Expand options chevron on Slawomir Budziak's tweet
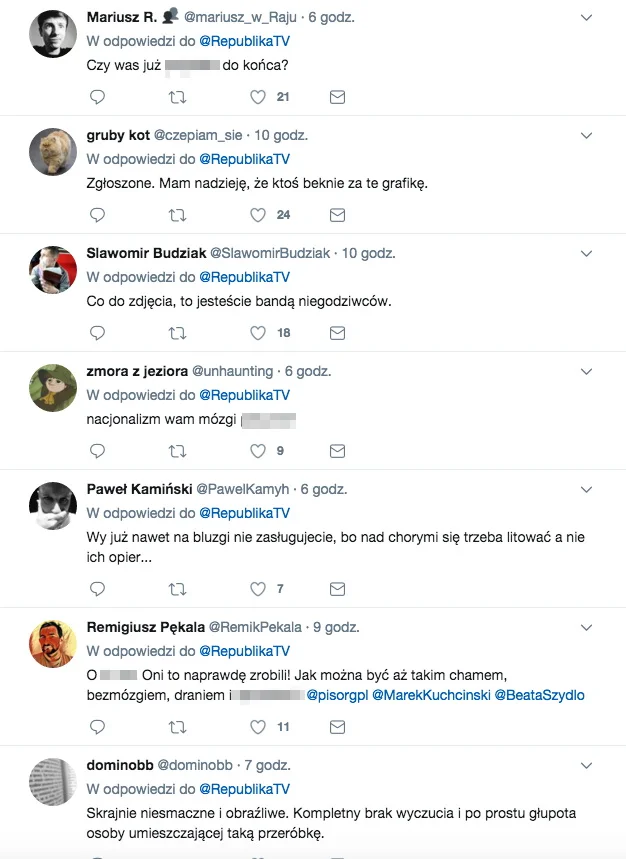Viewport: 626px width, 859px height. click(x=586, y=254)
